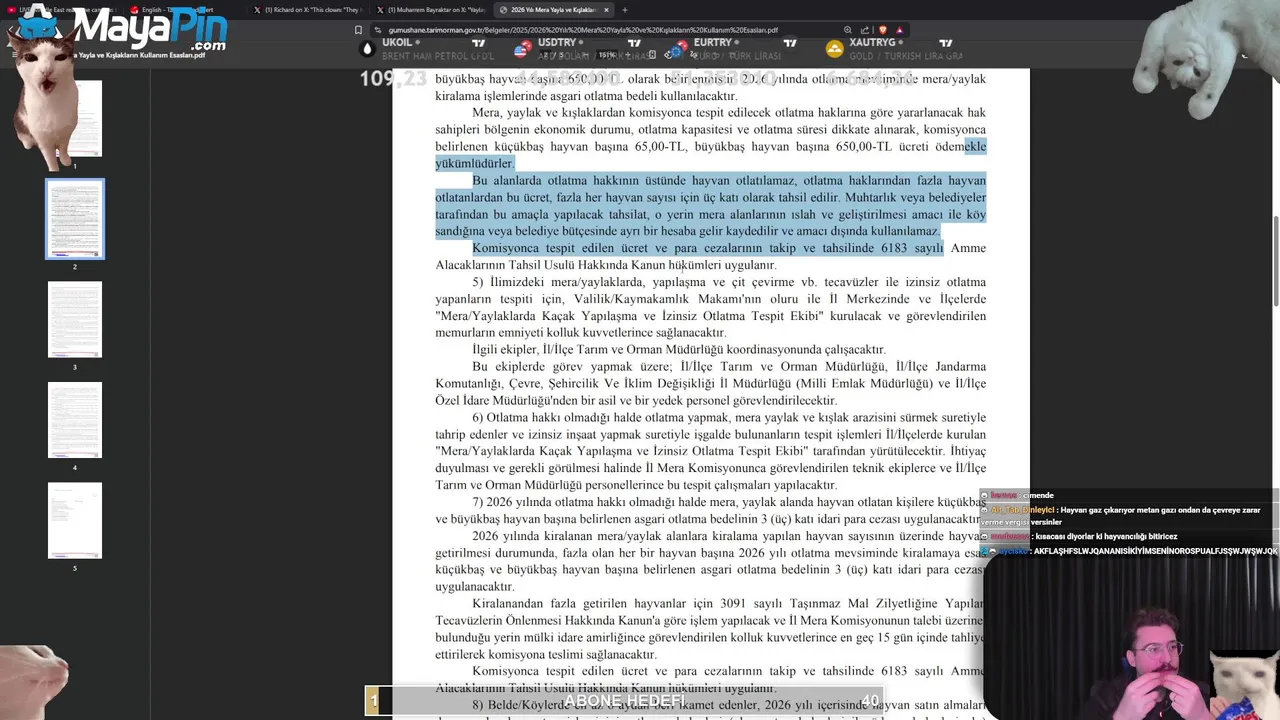Open the zoom indicator in address bar

click(849, 30)
